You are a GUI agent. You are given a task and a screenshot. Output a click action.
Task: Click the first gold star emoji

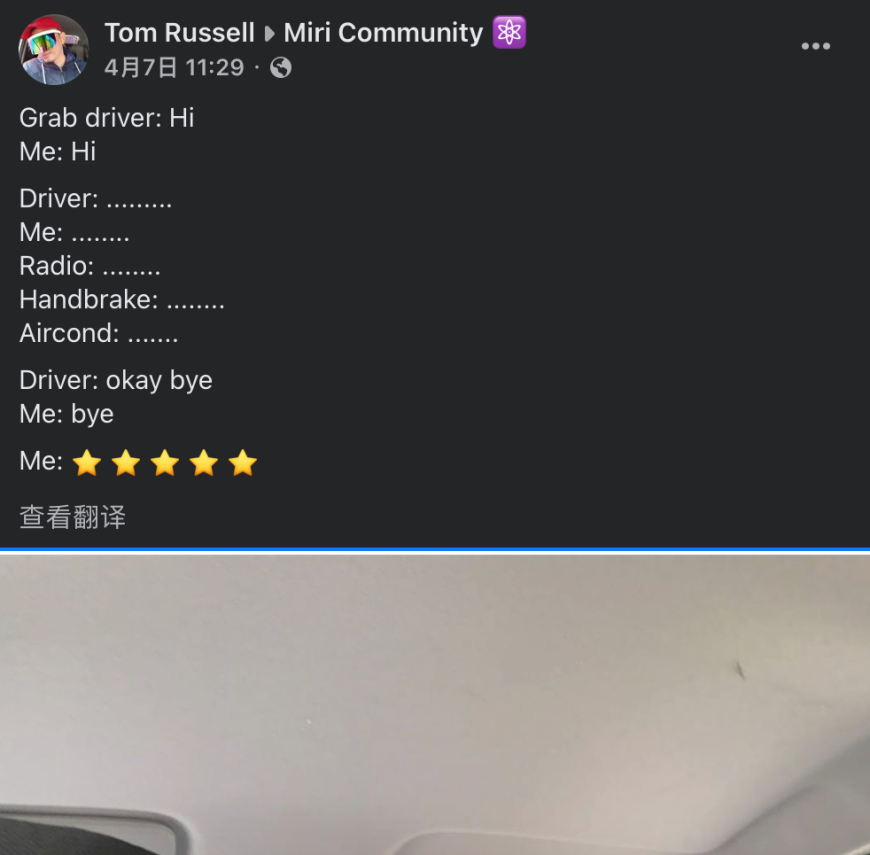(87, 463)
